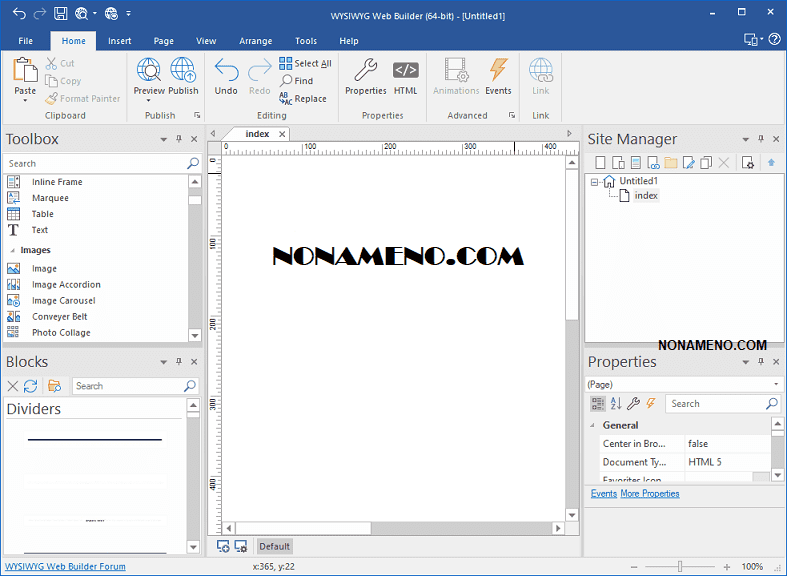The image size is (787, 576).
Task: Switch to the Insert ribbon tab
Action: [120, 41]
